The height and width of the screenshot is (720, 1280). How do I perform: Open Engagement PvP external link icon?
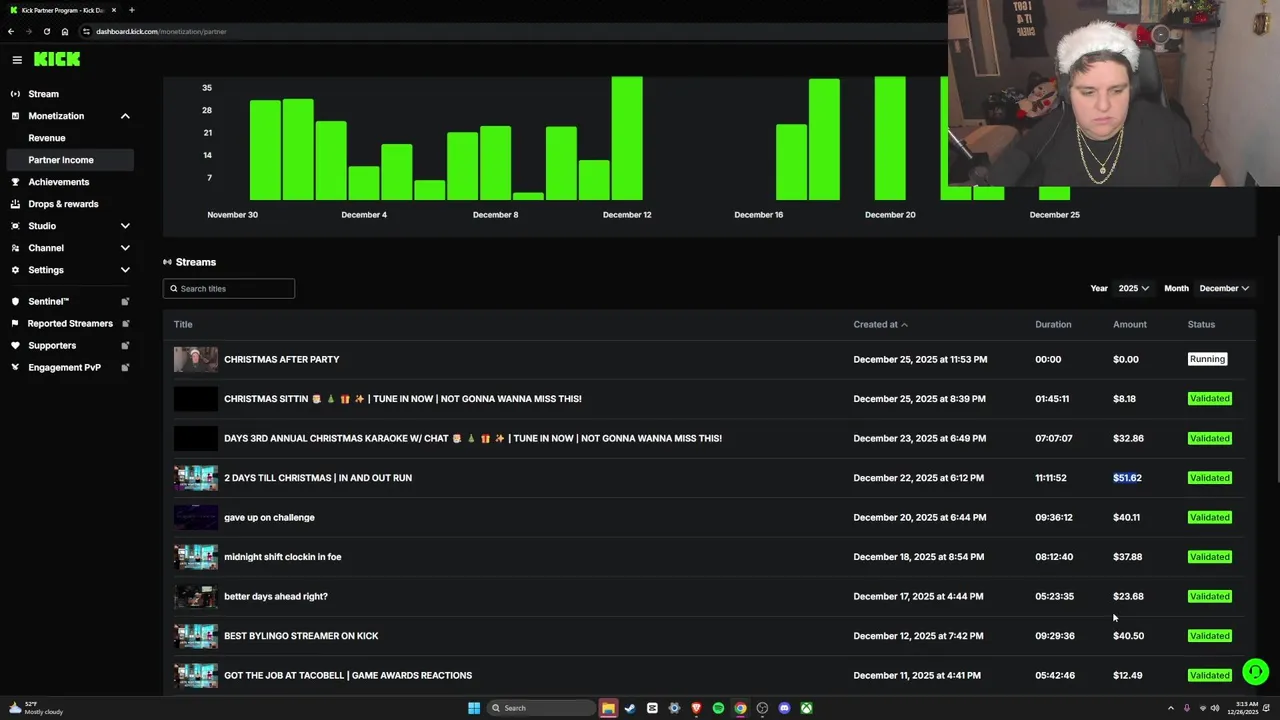click(x=125, y=367)
